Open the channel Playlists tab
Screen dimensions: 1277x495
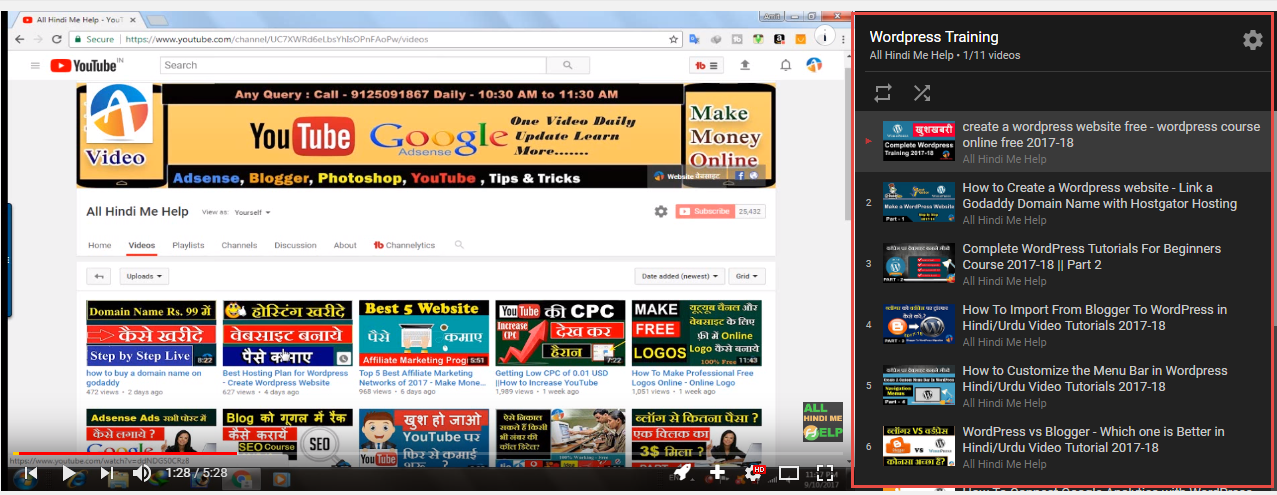[x=188, y=245]
